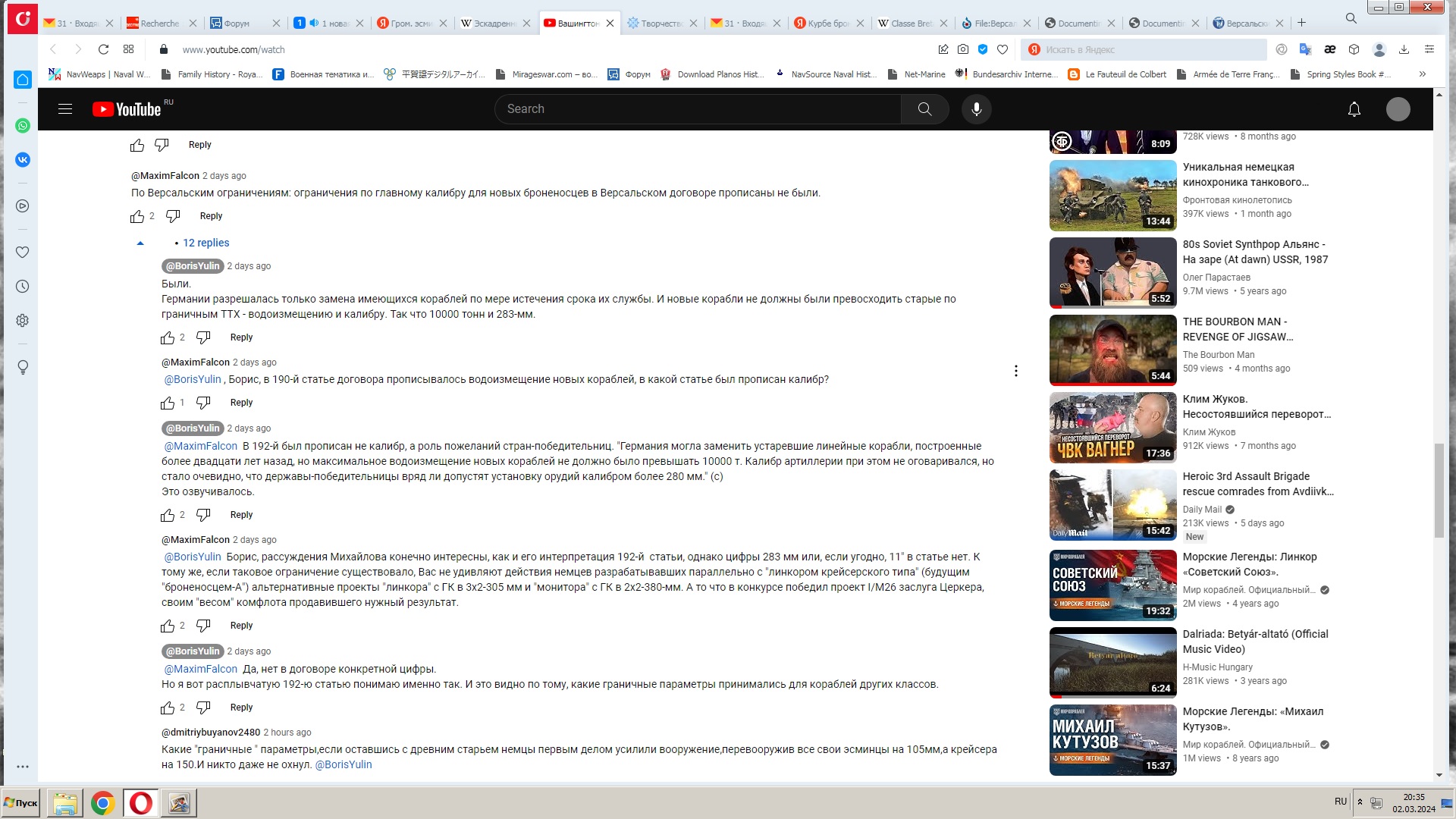Click in the YouTube search field
Image resolution: width=1456 pixels, height=819 pixels.
pos(698,109)
